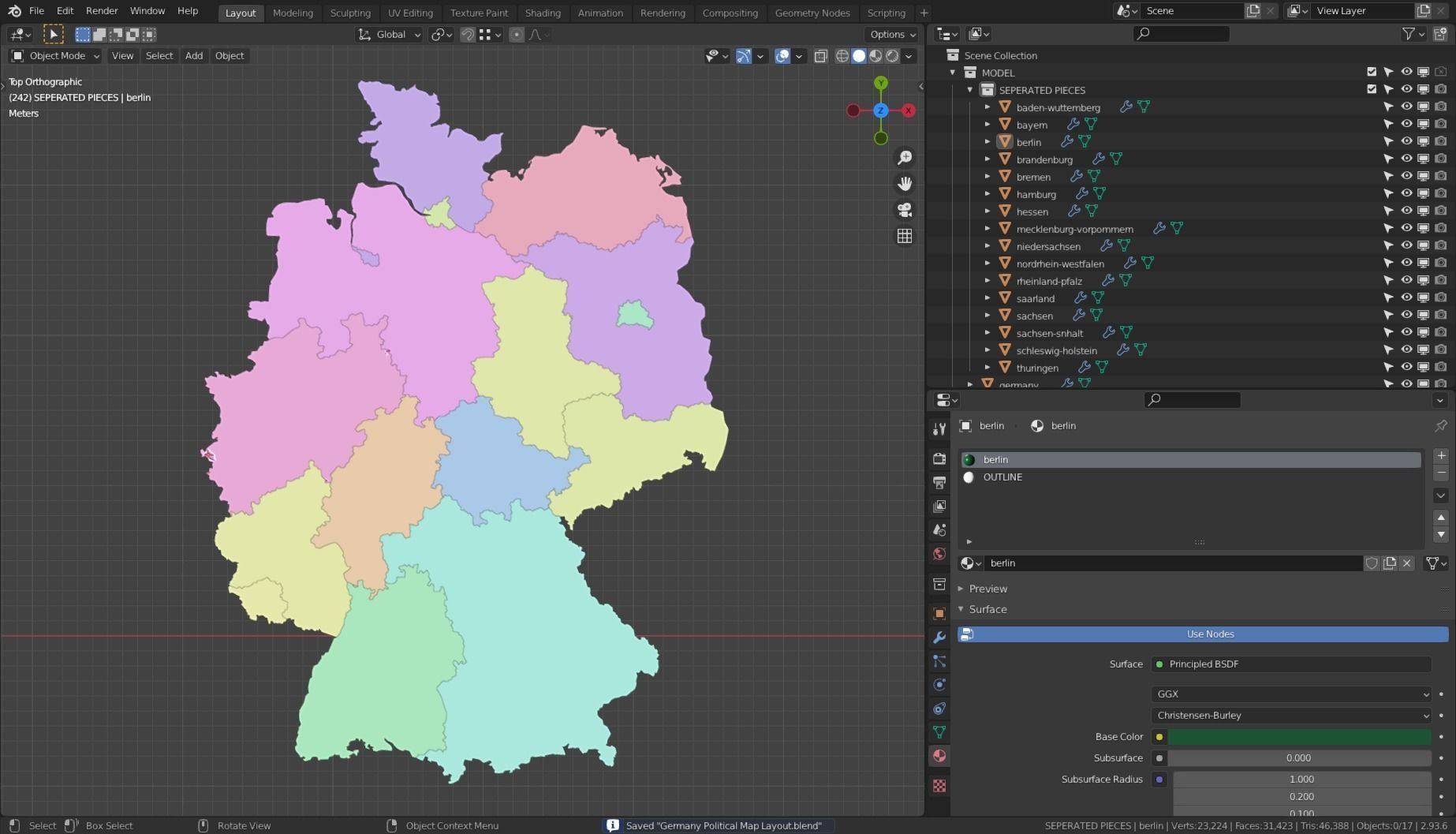Open the Texture properties checker tab
The height and width of the screenshot is (834, 1456).
pos(939,786)
